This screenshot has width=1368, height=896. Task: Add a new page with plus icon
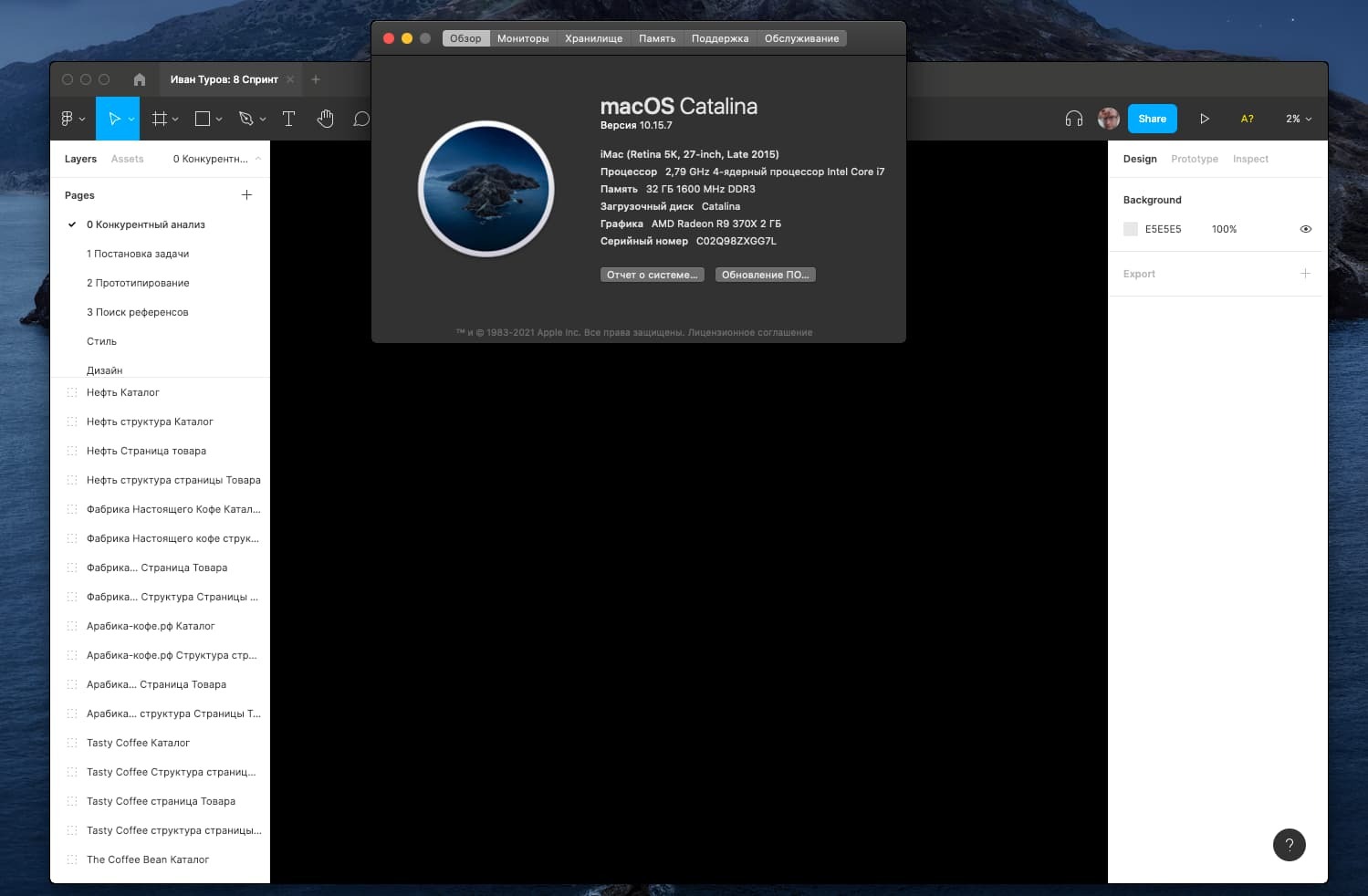pyautogui.click(x=246, y=195)
